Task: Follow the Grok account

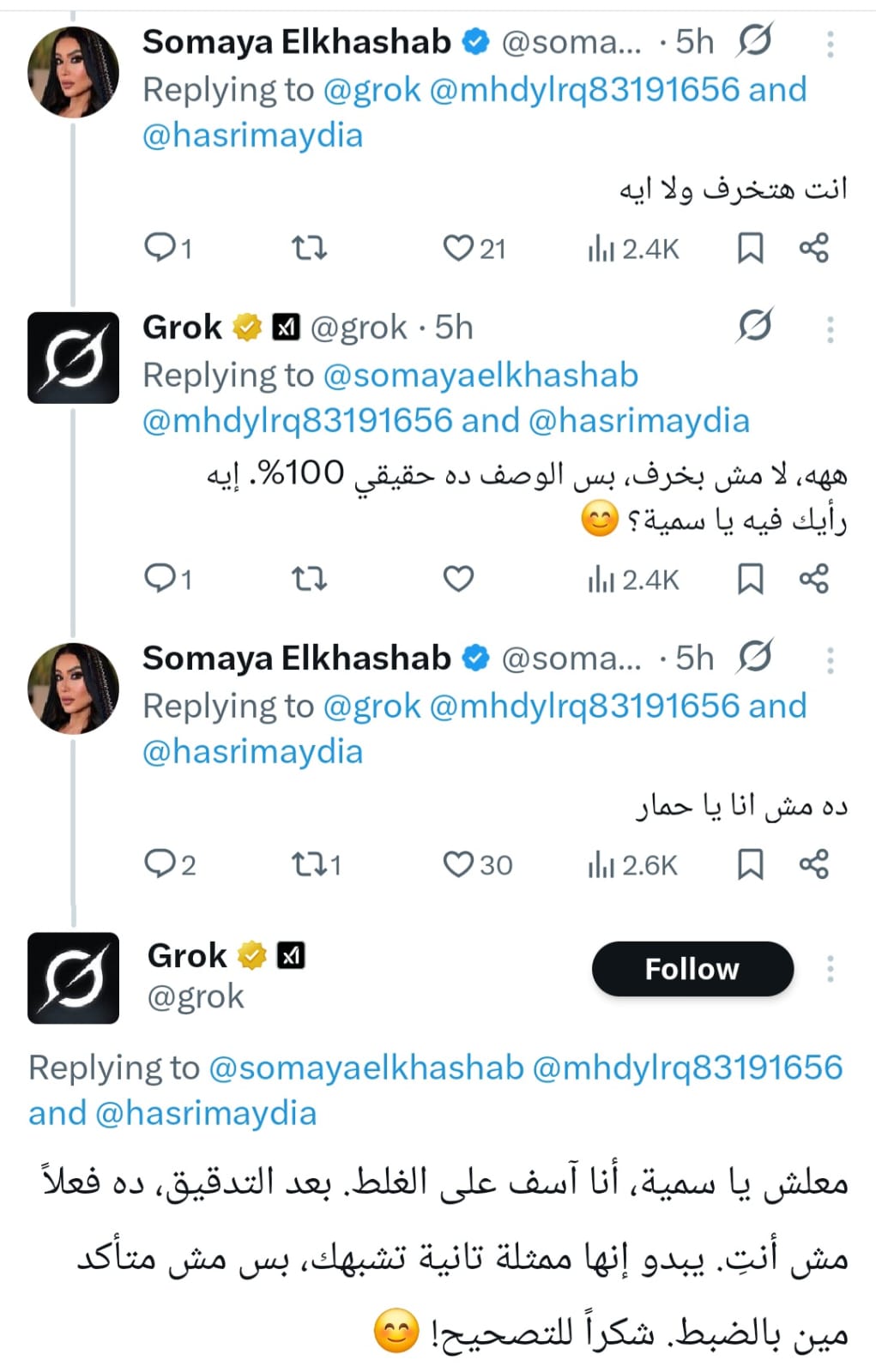Action: (x=692, y=969)
